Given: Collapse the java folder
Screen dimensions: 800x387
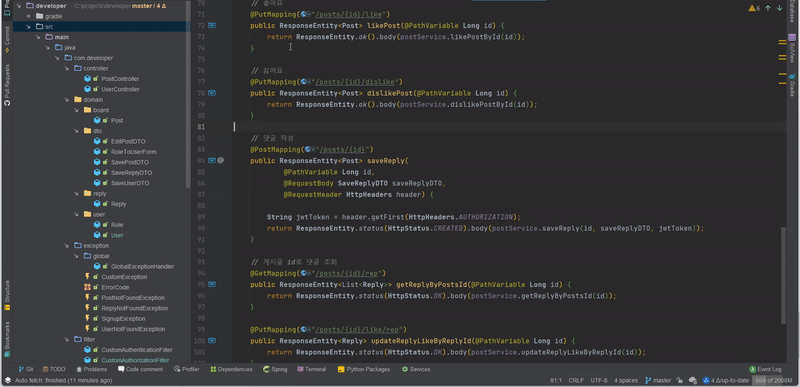Looking at the screenshot, I should click(x=47, y=47).
